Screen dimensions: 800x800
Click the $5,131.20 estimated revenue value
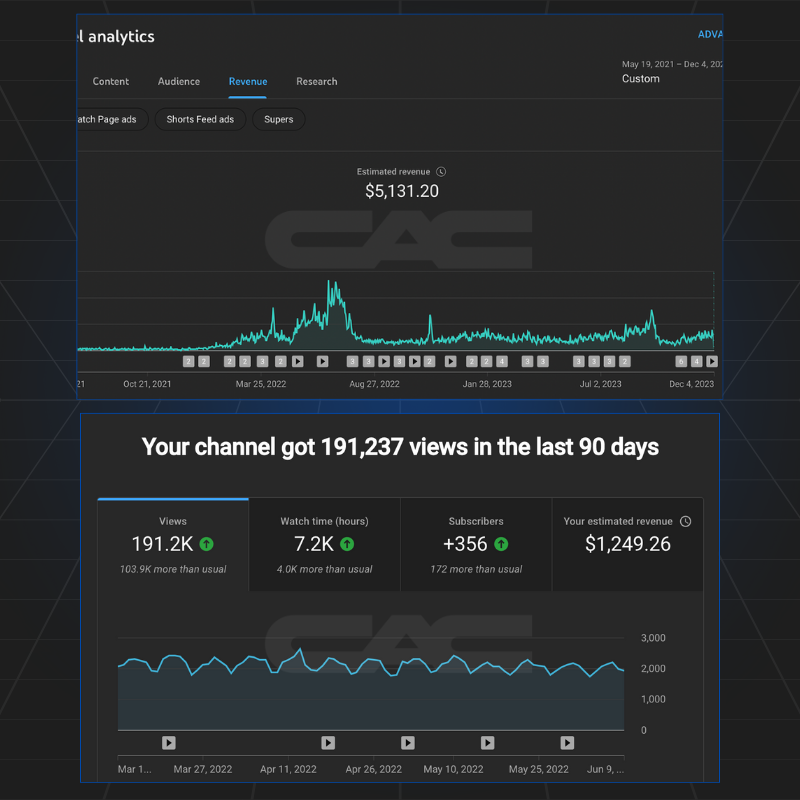click(x=402, y=191)
